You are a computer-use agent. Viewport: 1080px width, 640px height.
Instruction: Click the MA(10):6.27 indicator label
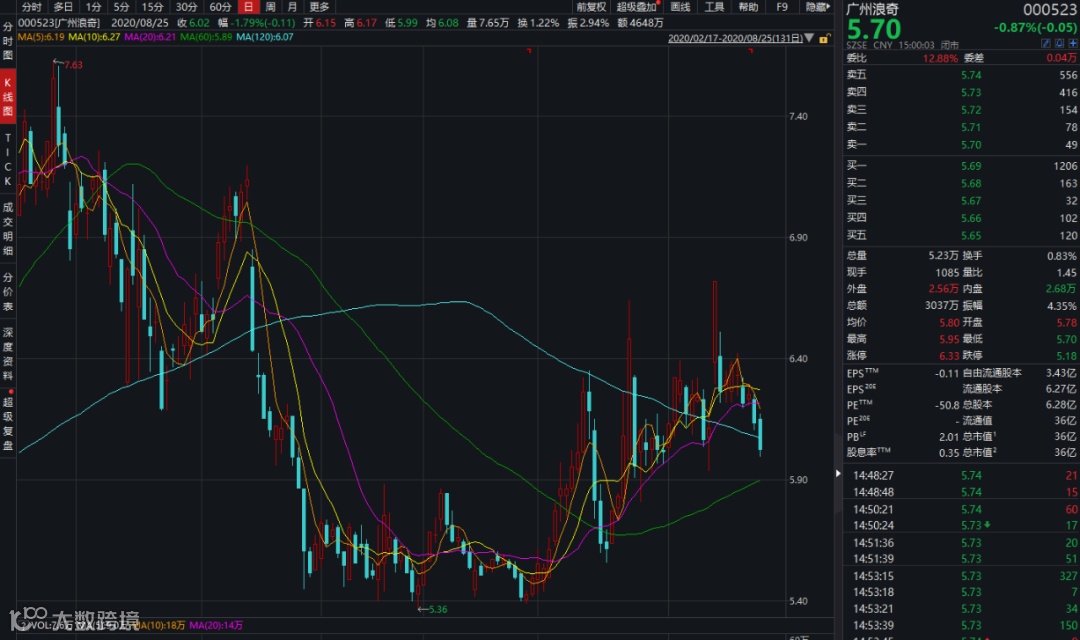(x=94, y=37)
